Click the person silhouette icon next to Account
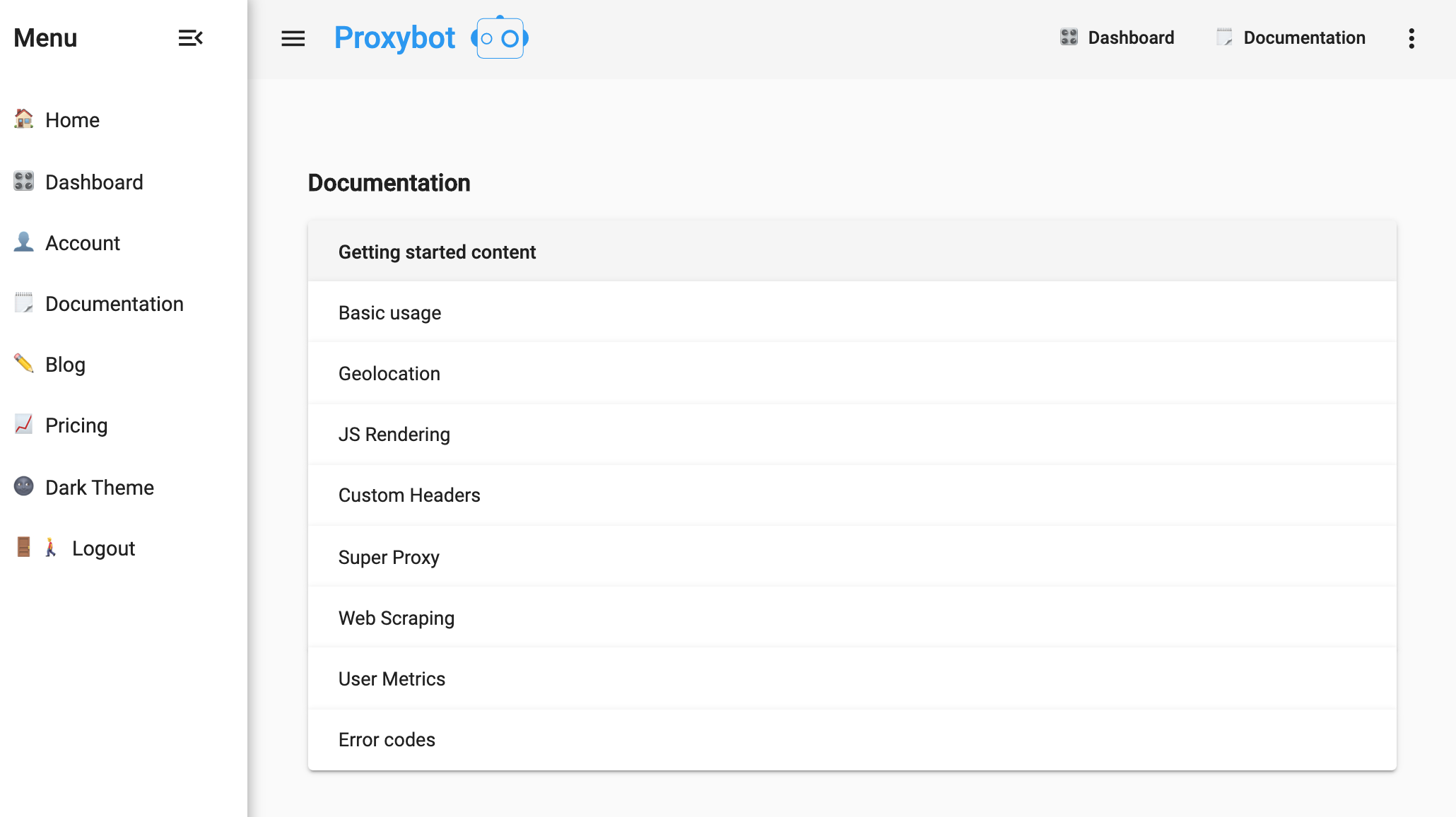Screen dimensions: 1456x817 pyautogui.click(x=24, y=242)
